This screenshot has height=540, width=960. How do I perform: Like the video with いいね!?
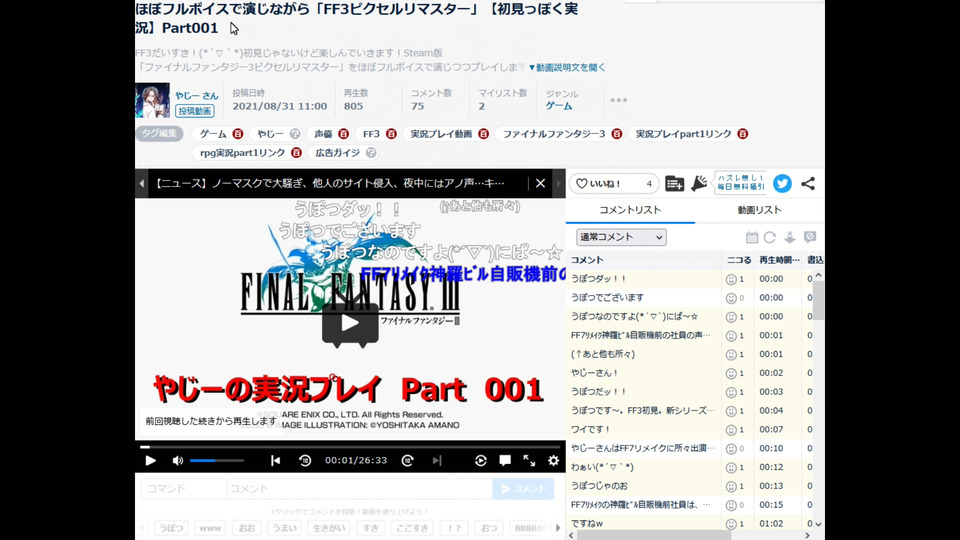(614, 183)
